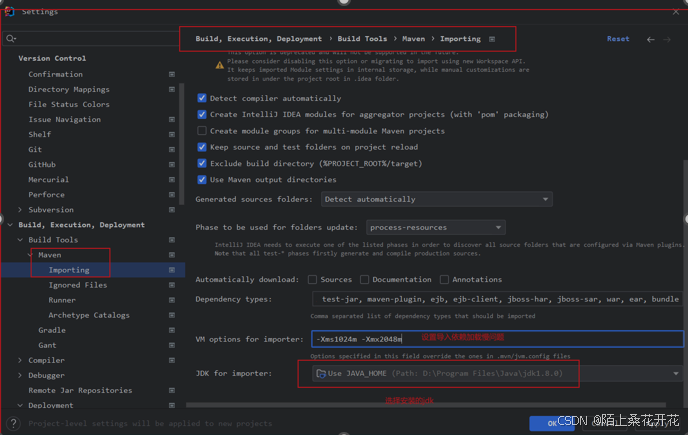Toggle Exclude build directory checkbox
The width and height of the screenshot is (688, 435).
click(202, 163)
